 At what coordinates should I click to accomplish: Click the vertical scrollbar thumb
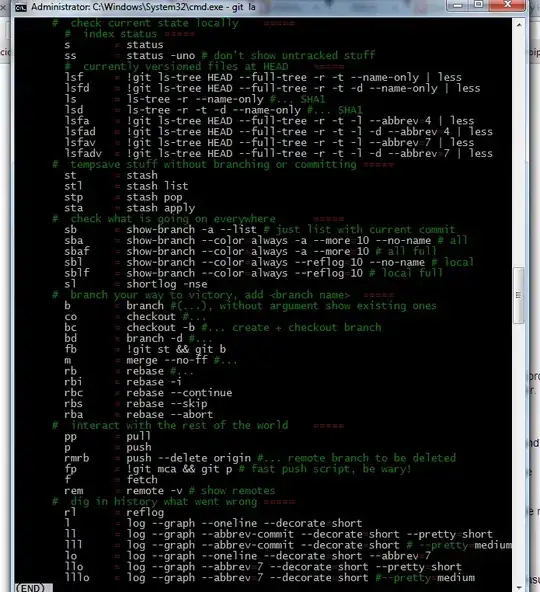519,295
